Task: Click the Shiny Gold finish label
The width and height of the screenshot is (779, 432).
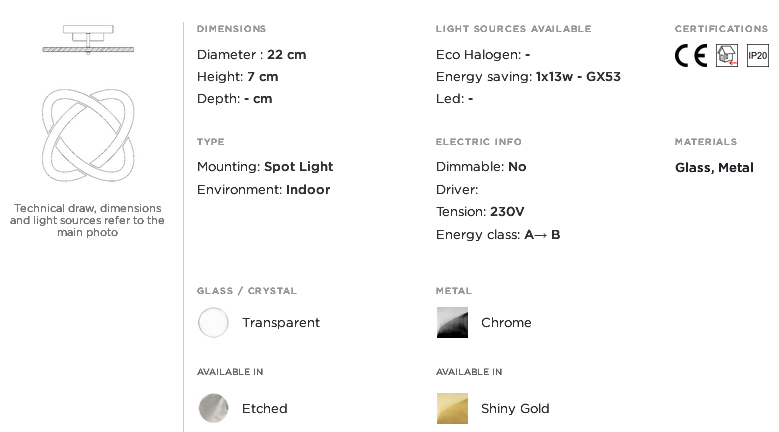Action: click(x=515, y=409)
